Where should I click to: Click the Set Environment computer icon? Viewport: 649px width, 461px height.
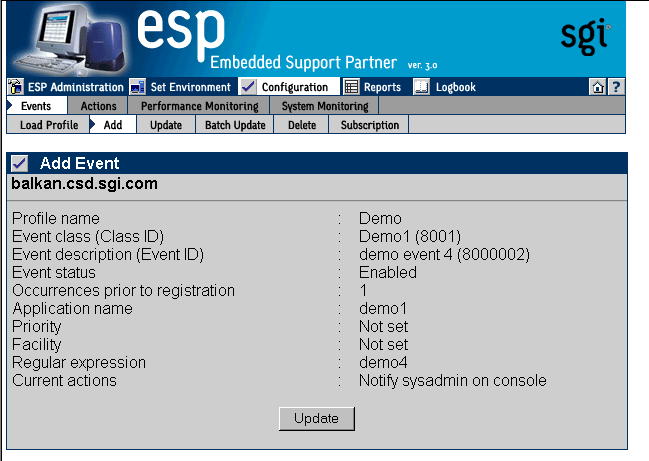[x=137, y=87]
